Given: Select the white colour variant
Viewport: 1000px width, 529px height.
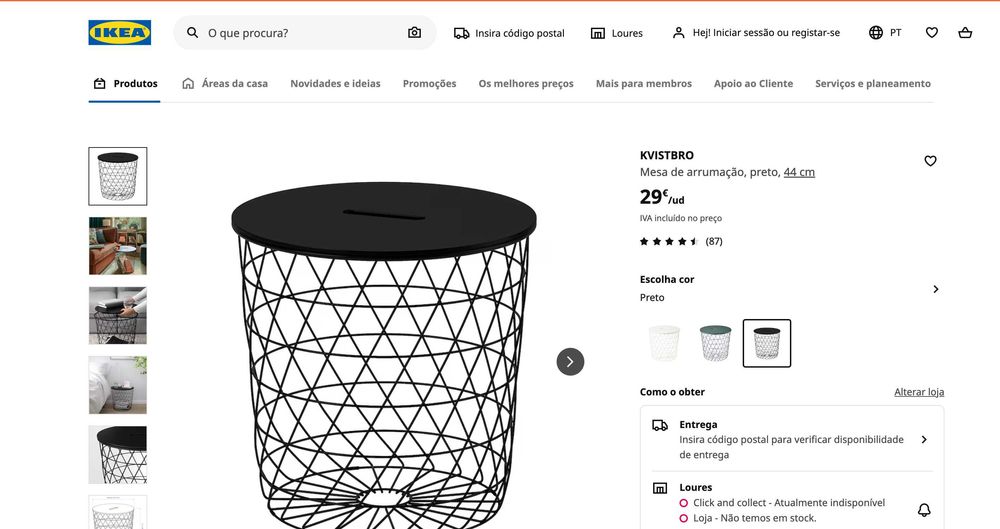Looking at the screenshot, I should tap(664, 343).
